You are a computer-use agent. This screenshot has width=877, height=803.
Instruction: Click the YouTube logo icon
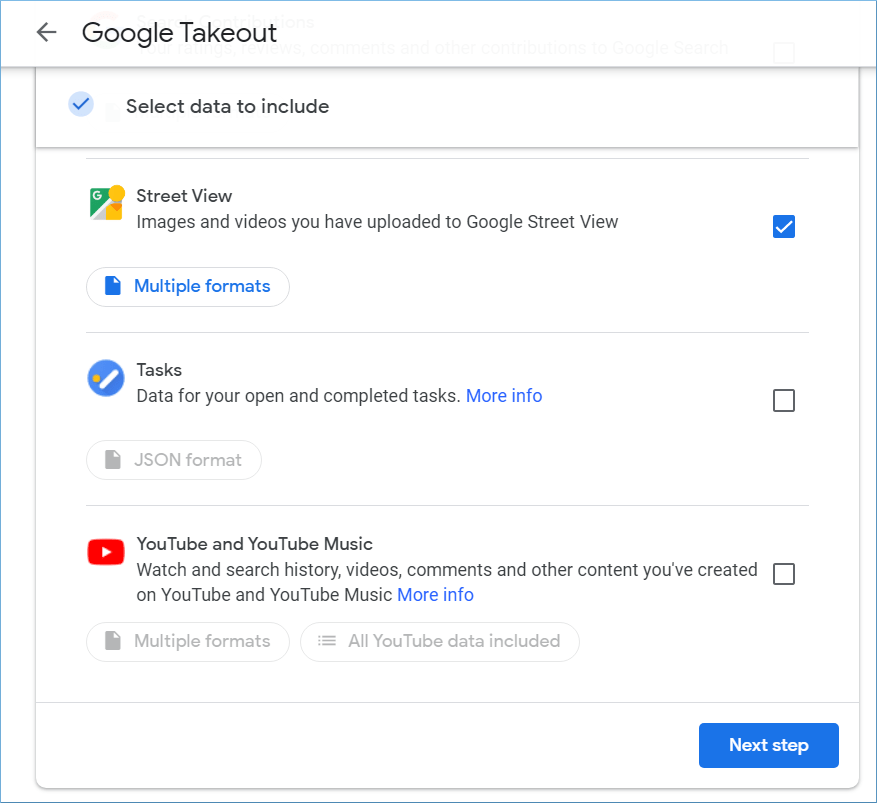pos(106,552)
